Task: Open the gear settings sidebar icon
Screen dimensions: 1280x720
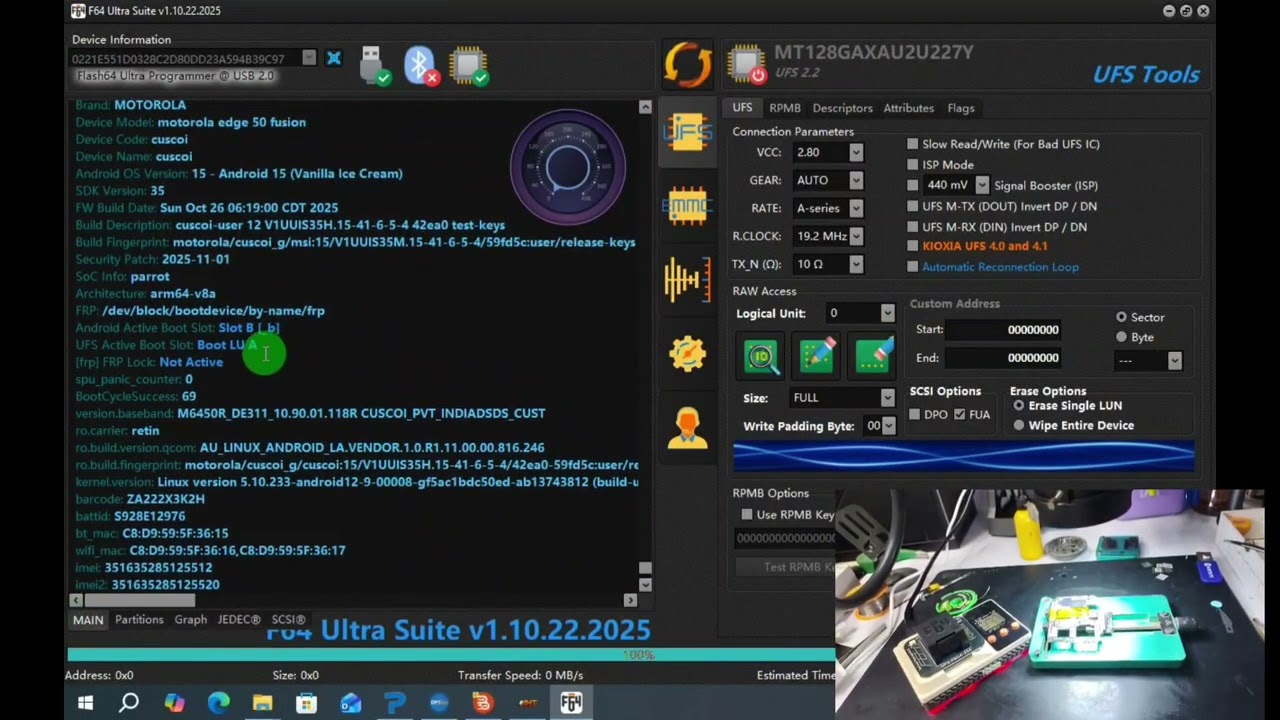Action: click(x=688, y=353)
